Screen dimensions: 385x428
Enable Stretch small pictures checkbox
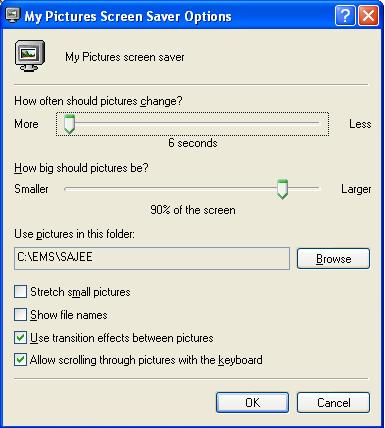[20, 292]
